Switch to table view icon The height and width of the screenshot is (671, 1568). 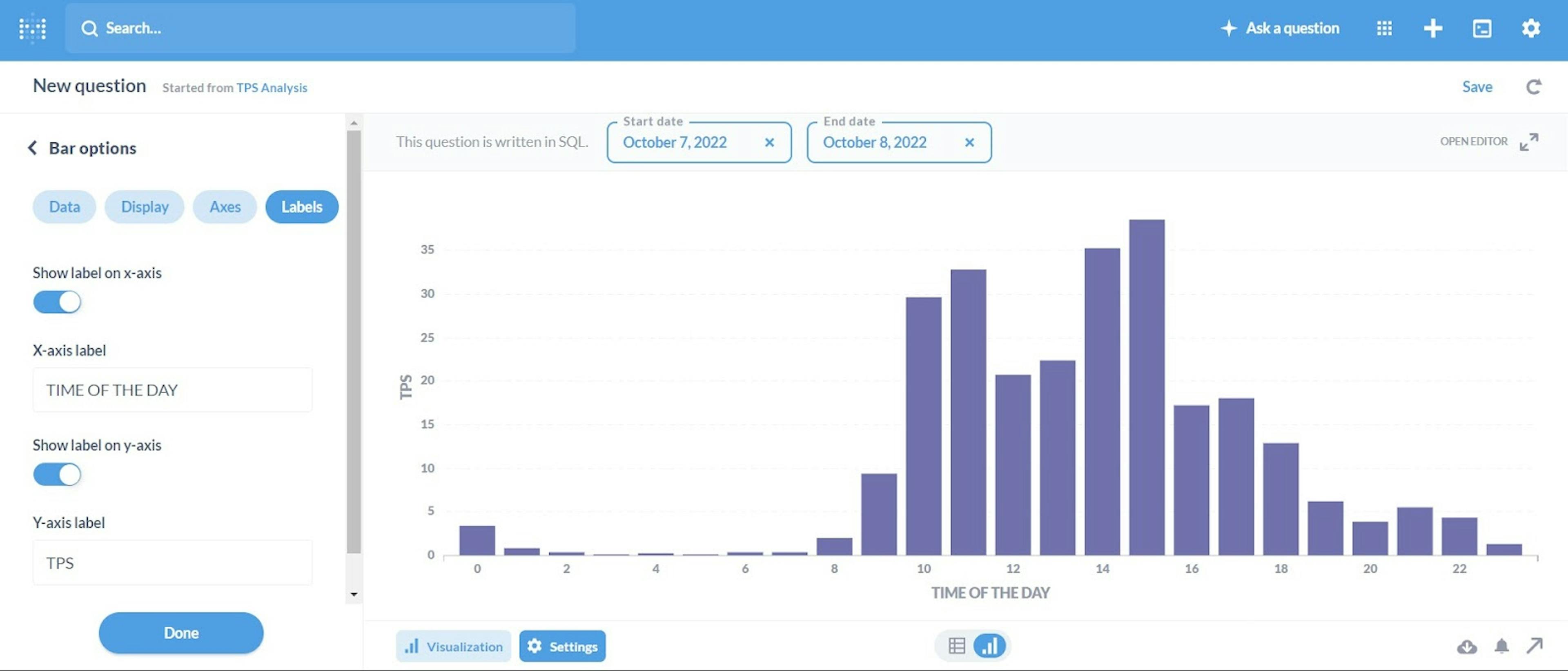[x=956, y=645]
